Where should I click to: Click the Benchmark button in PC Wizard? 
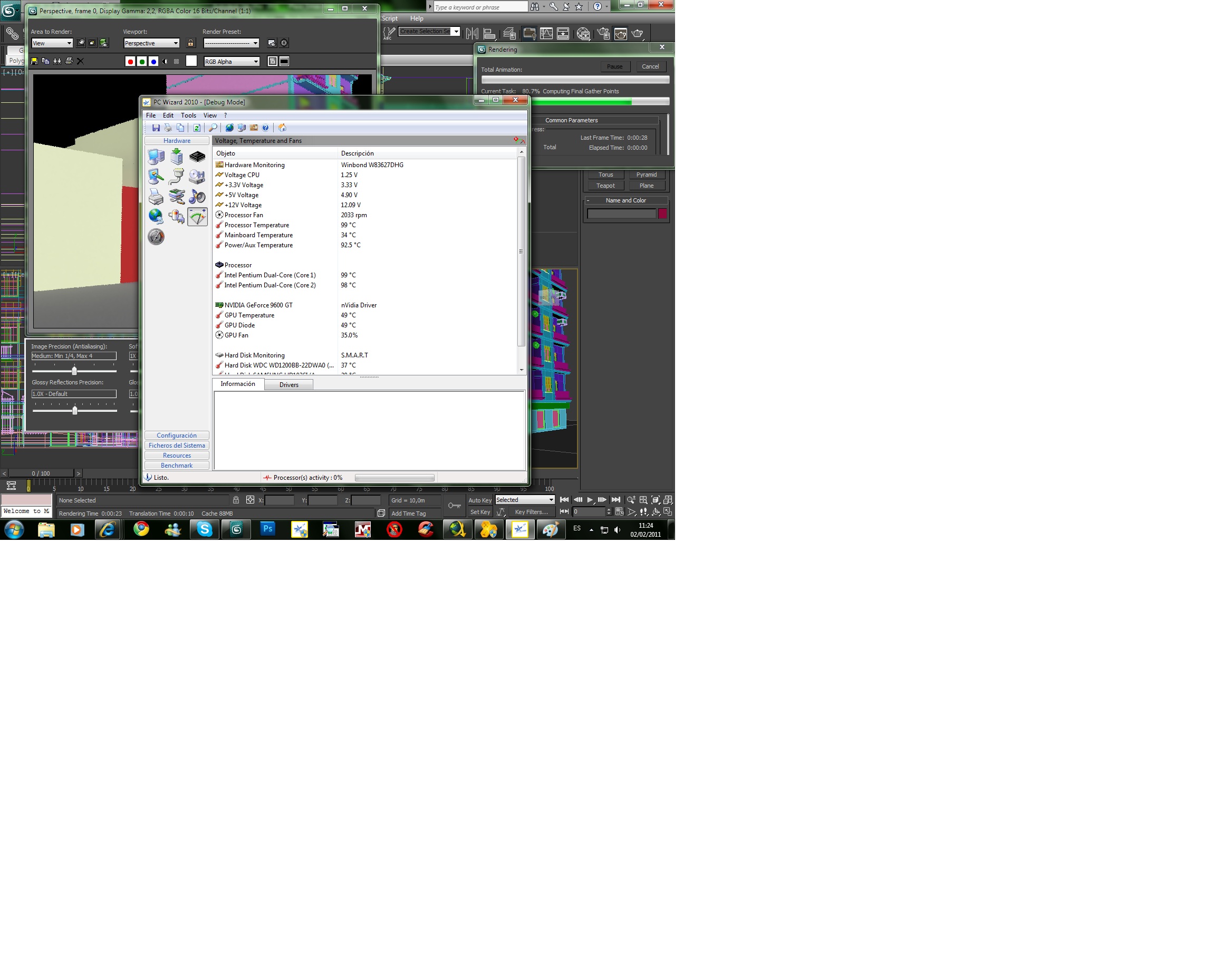coord(176,466)
